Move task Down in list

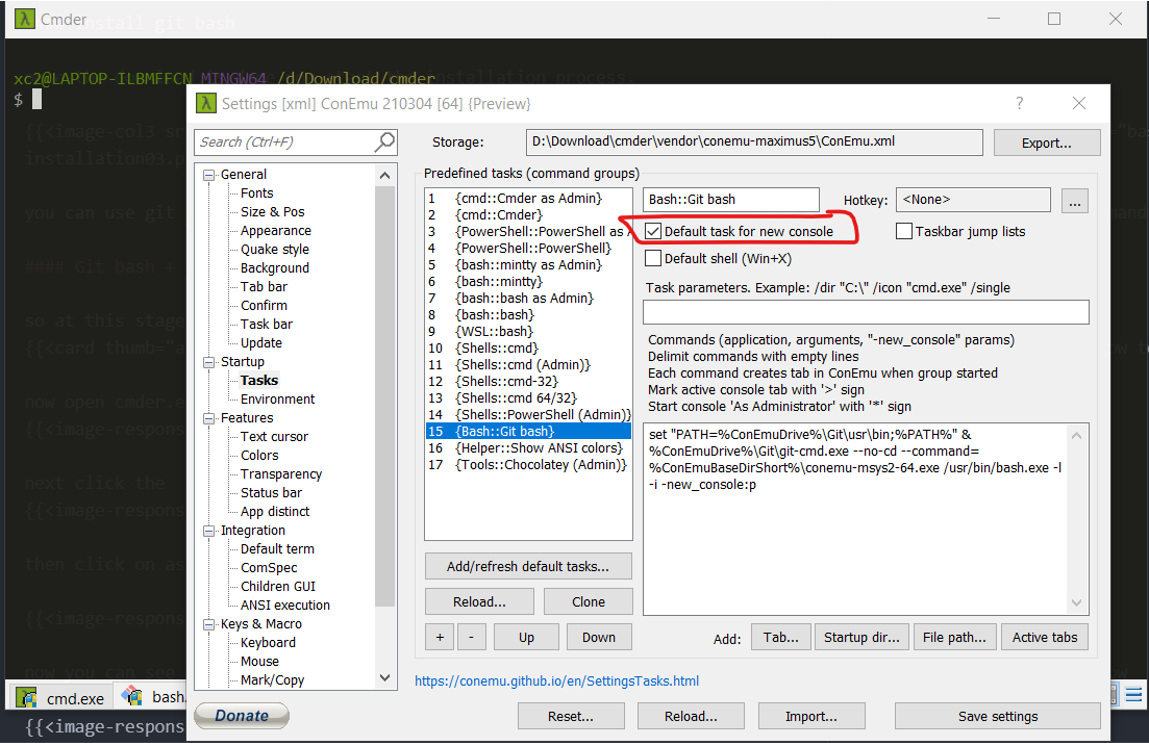pos(599,637)
